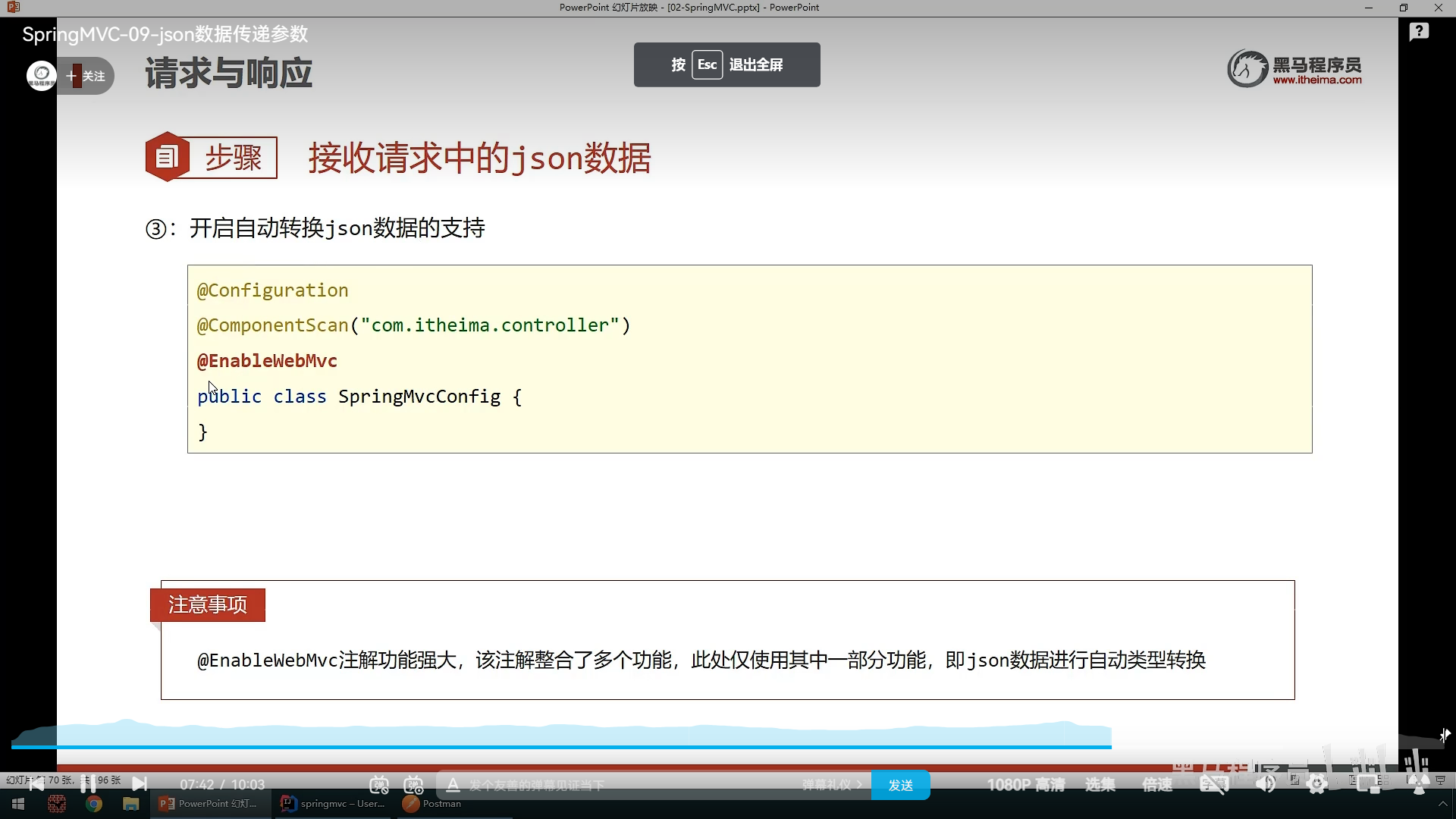The image size is (1456, 819).
Task: Switch to springmvc IntelliJ taskbar item
Action: click(334, 804)
